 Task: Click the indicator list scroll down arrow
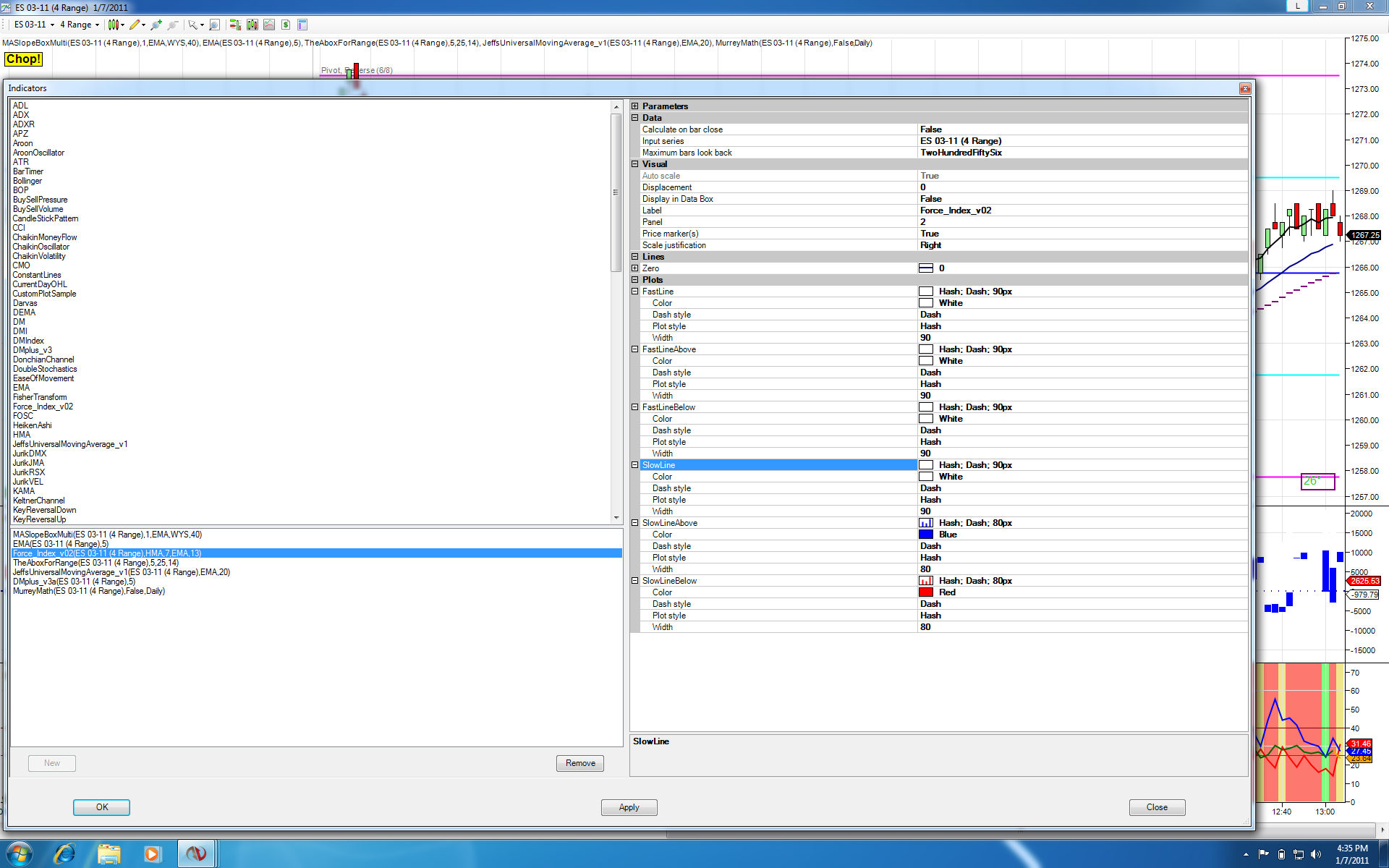616,518
